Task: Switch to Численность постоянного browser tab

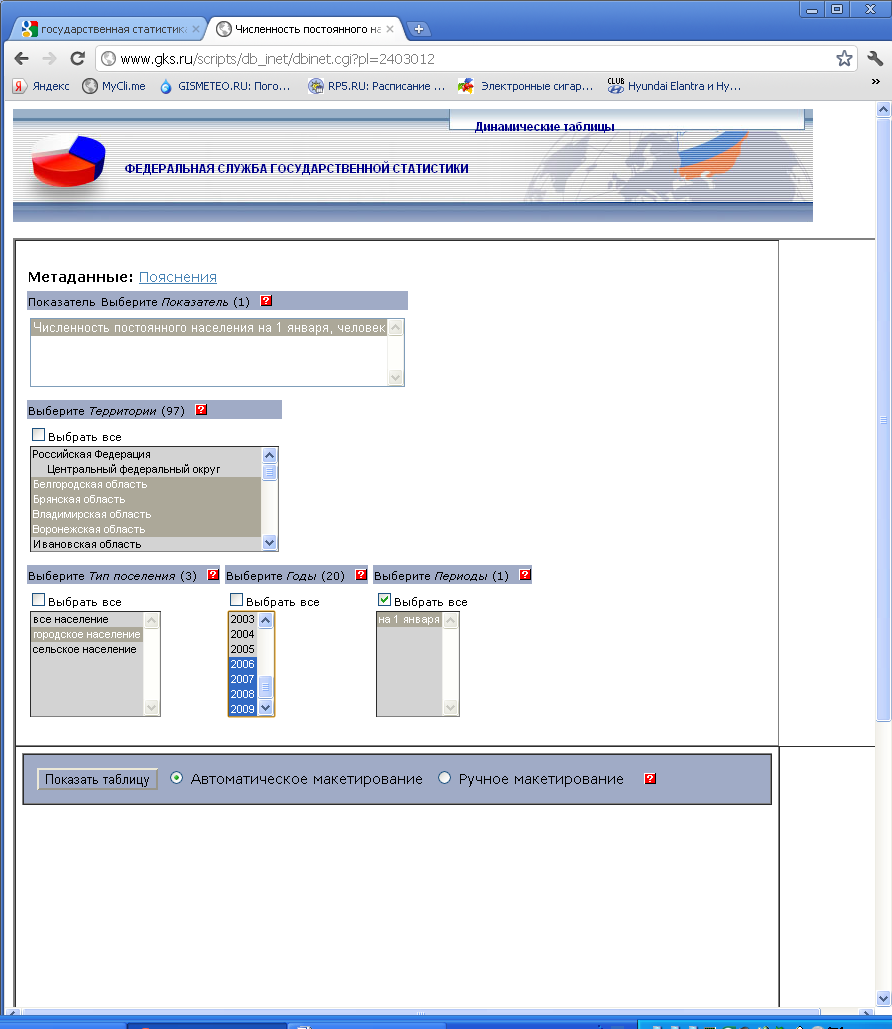Action: 303,29
